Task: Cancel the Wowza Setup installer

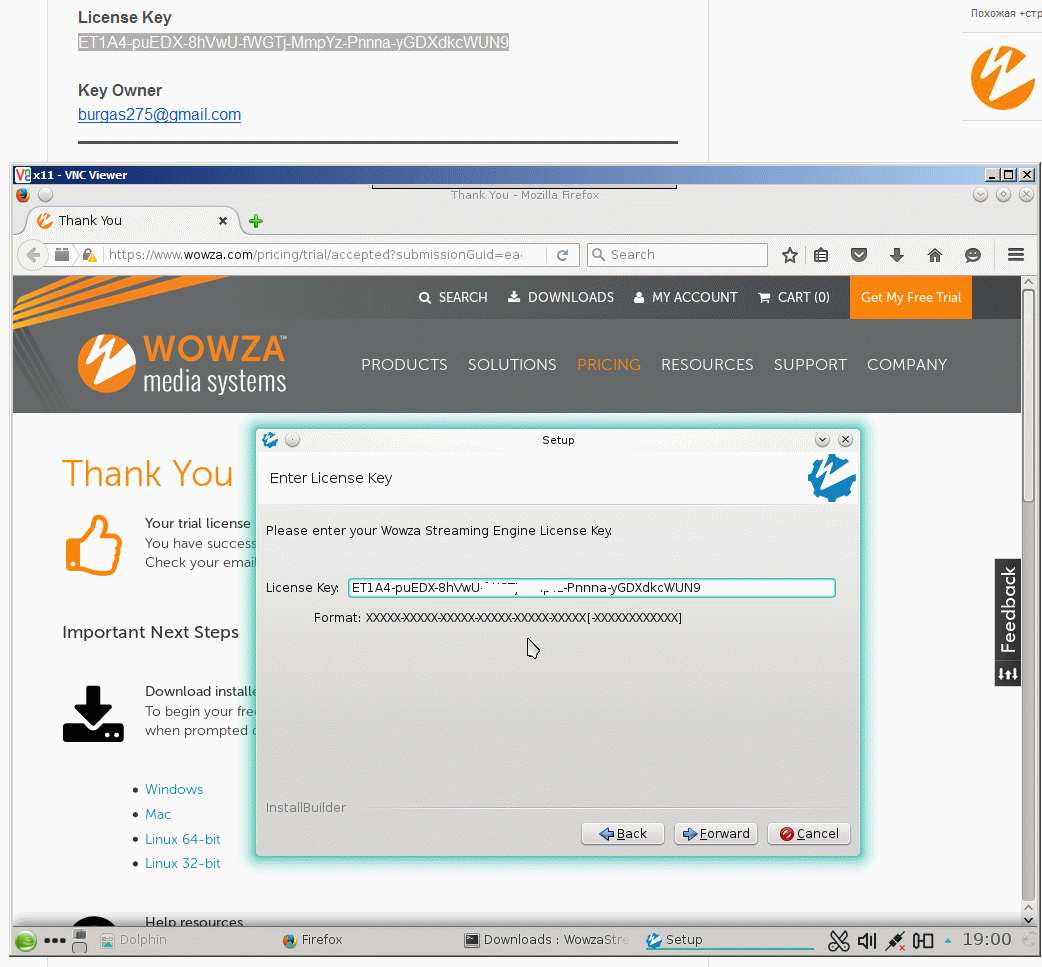Action: [x=809, y=834]
